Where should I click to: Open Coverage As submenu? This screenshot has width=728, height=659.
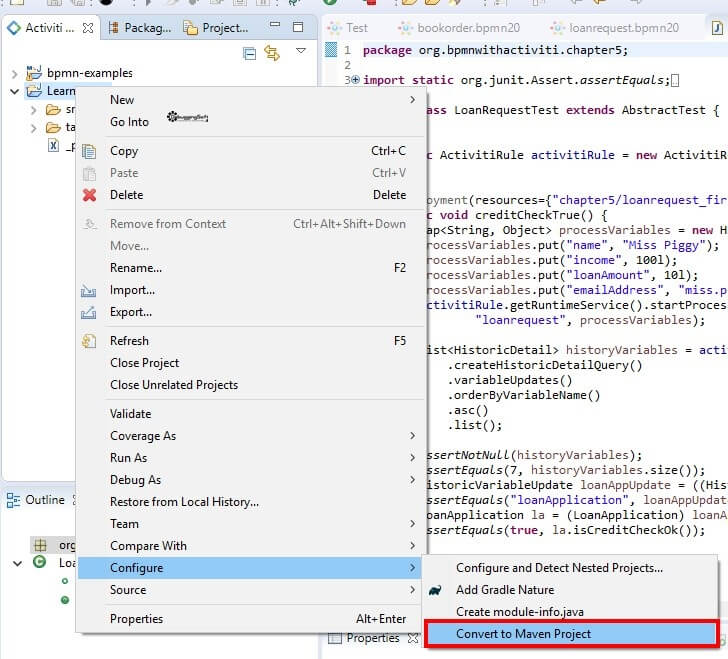point(250,436)
